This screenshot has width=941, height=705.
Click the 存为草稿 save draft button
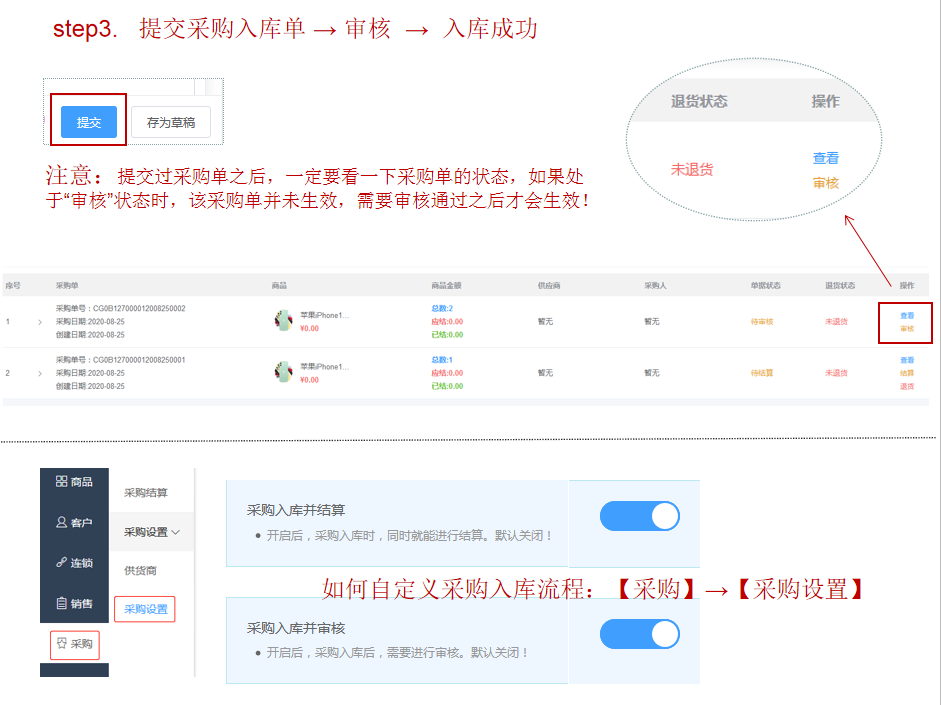171,122
